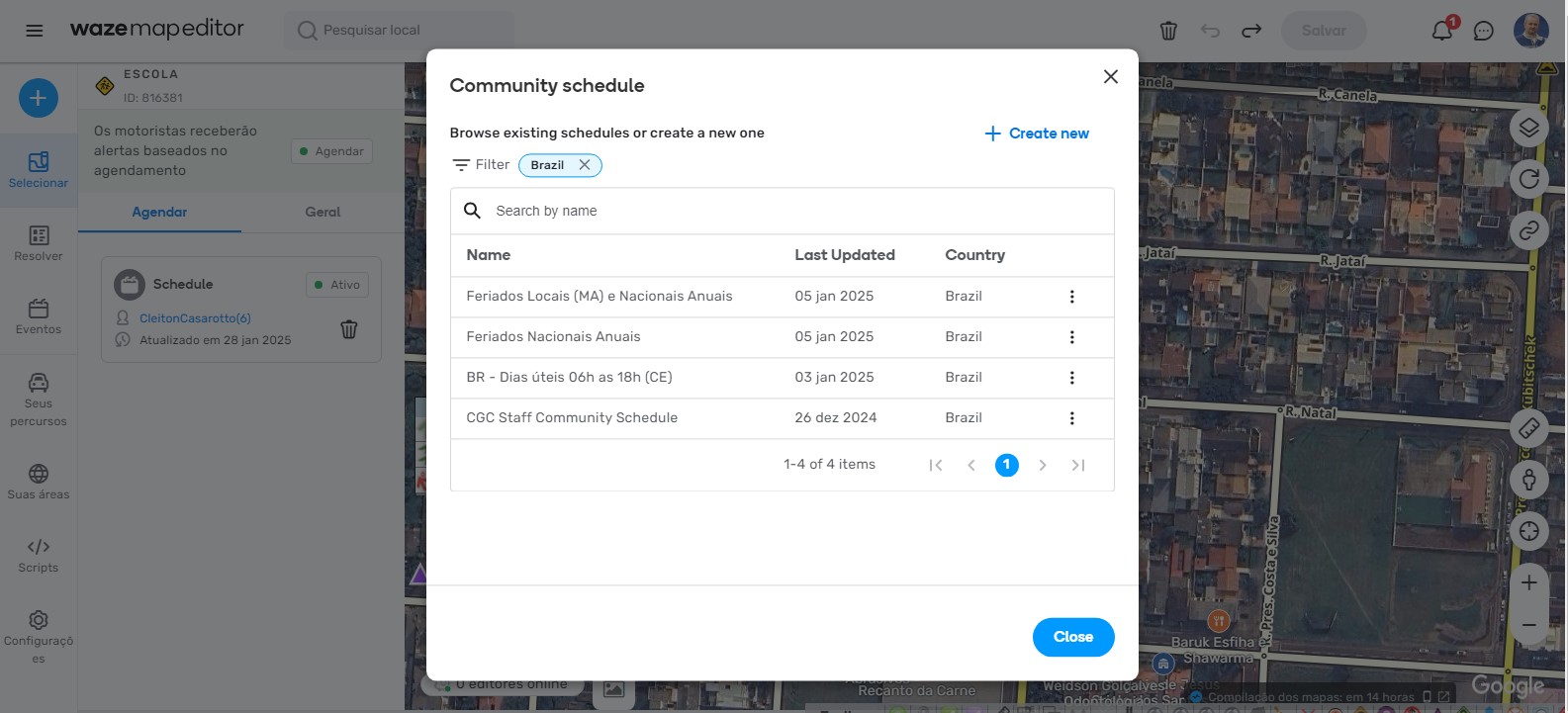Screen dimensions: 1568x713
Task: Open map layers panel
Action: pyautogui.click(x=1528, y=128)
